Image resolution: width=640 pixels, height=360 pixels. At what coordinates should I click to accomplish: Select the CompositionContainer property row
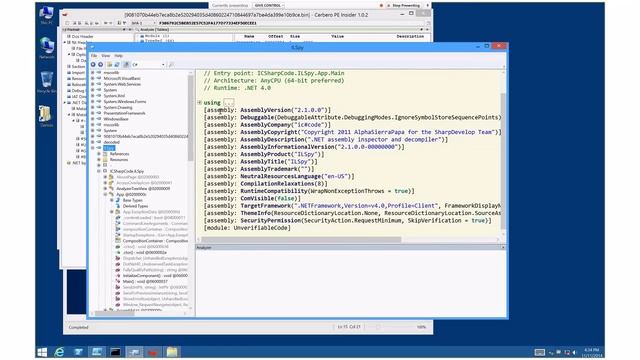pyautogui.click(x=156, y=241)
